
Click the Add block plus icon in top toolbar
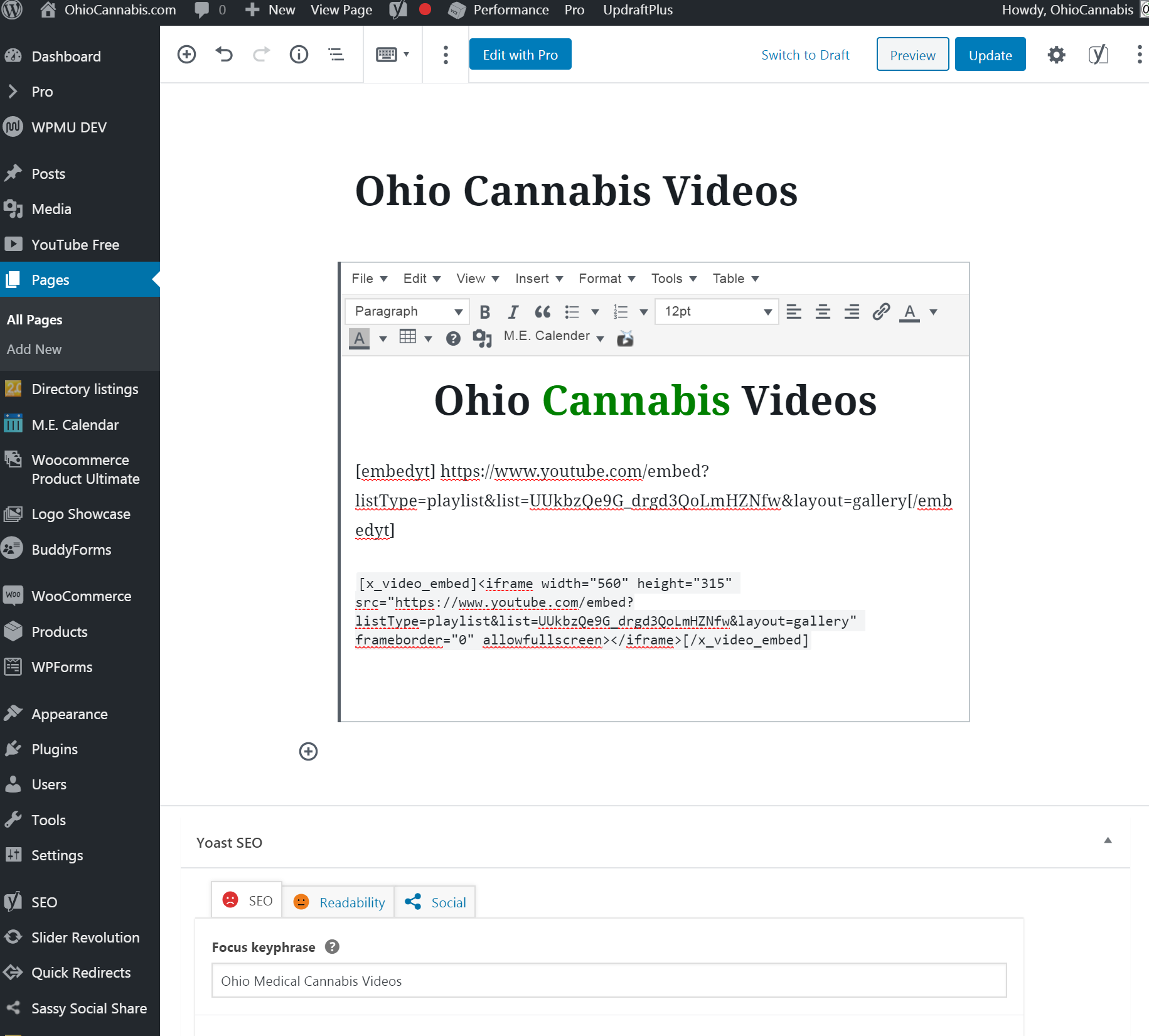(x=186, y=55)
